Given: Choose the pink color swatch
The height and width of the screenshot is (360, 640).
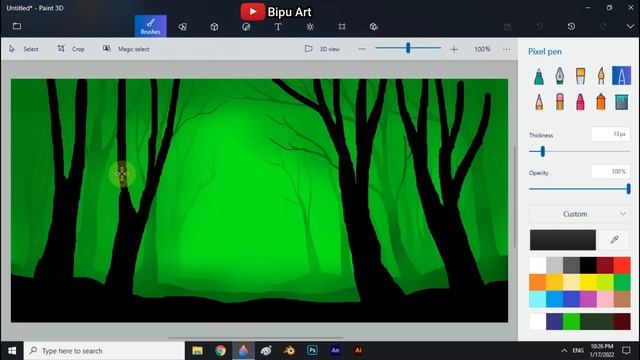Looking at the screenshot, I should point(605,299).
